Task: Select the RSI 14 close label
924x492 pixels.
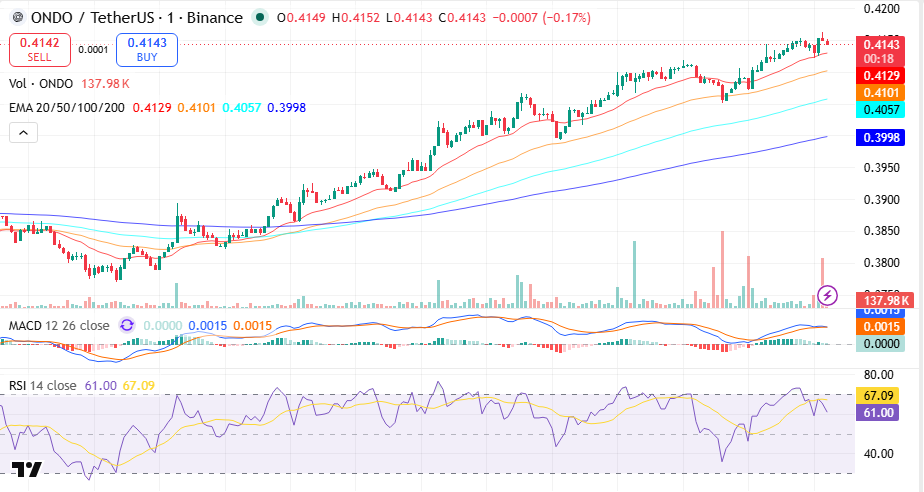Action: point(42,385)
